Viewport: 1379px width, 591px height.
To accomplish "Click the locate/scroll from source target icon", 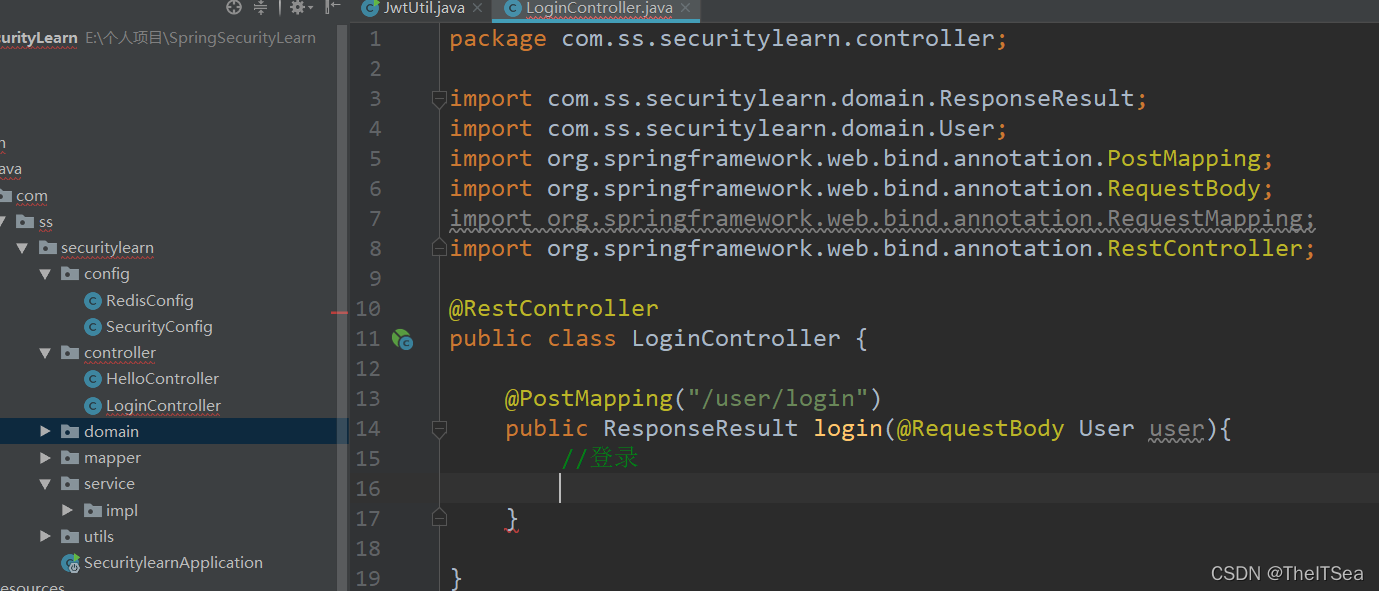I will pyautogui.click(x=234, y=8).
